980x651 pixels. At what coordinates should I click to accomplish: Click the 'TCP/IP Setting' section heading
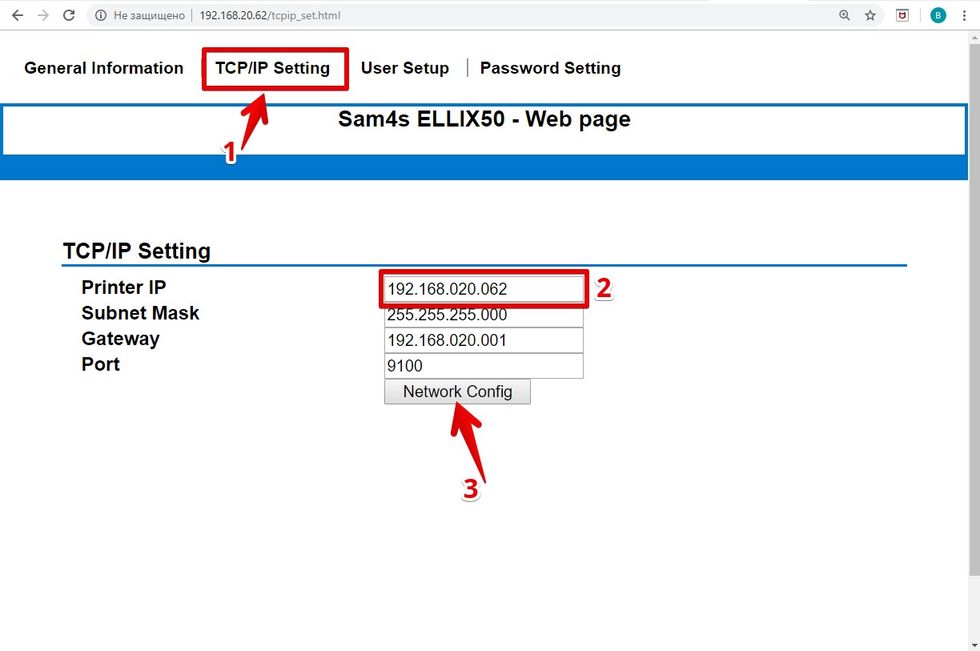(137, 251)
